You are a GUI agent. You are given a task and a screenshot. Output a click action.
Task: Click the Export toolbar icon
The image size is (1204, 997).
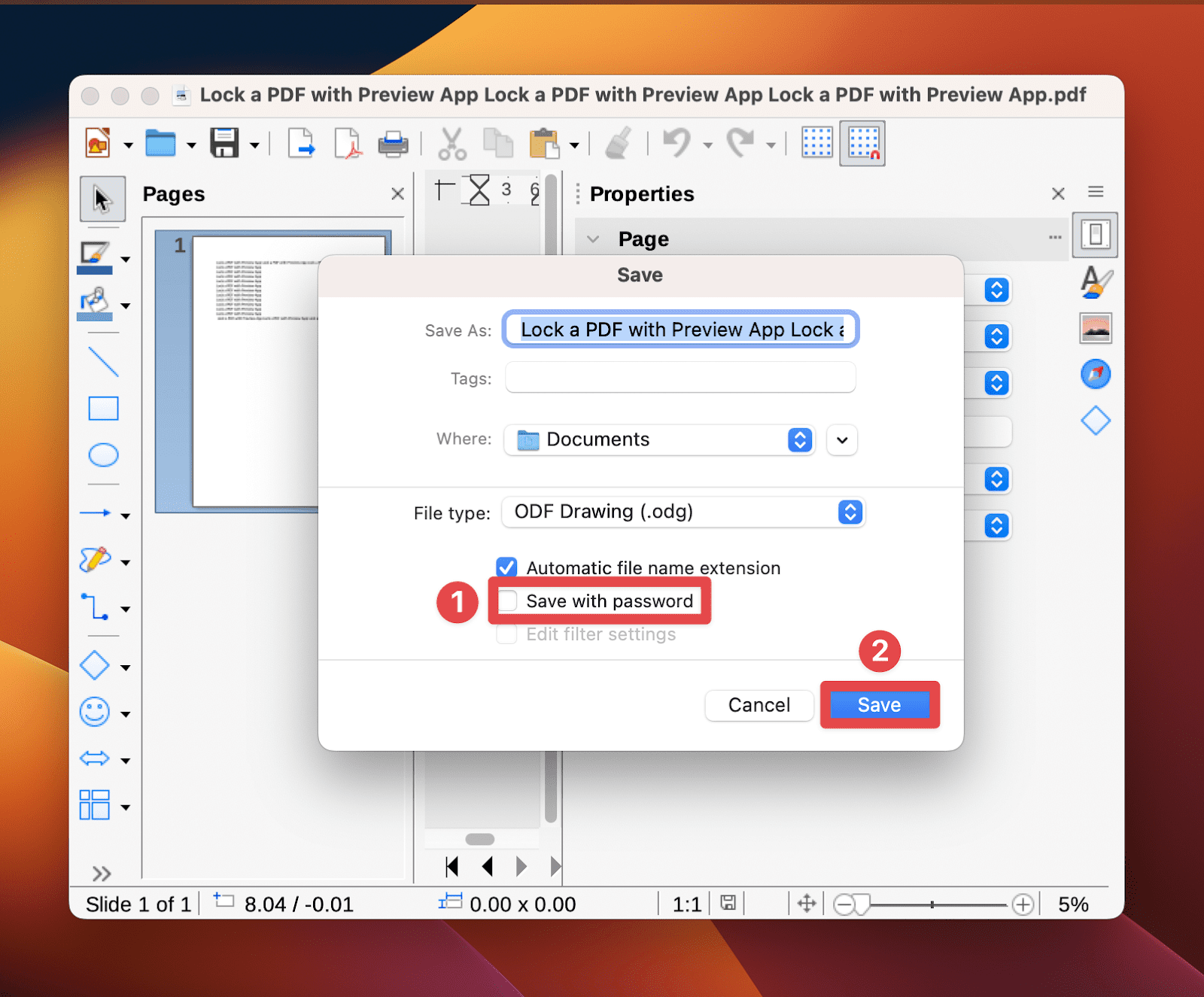click(x=302, y=143)
